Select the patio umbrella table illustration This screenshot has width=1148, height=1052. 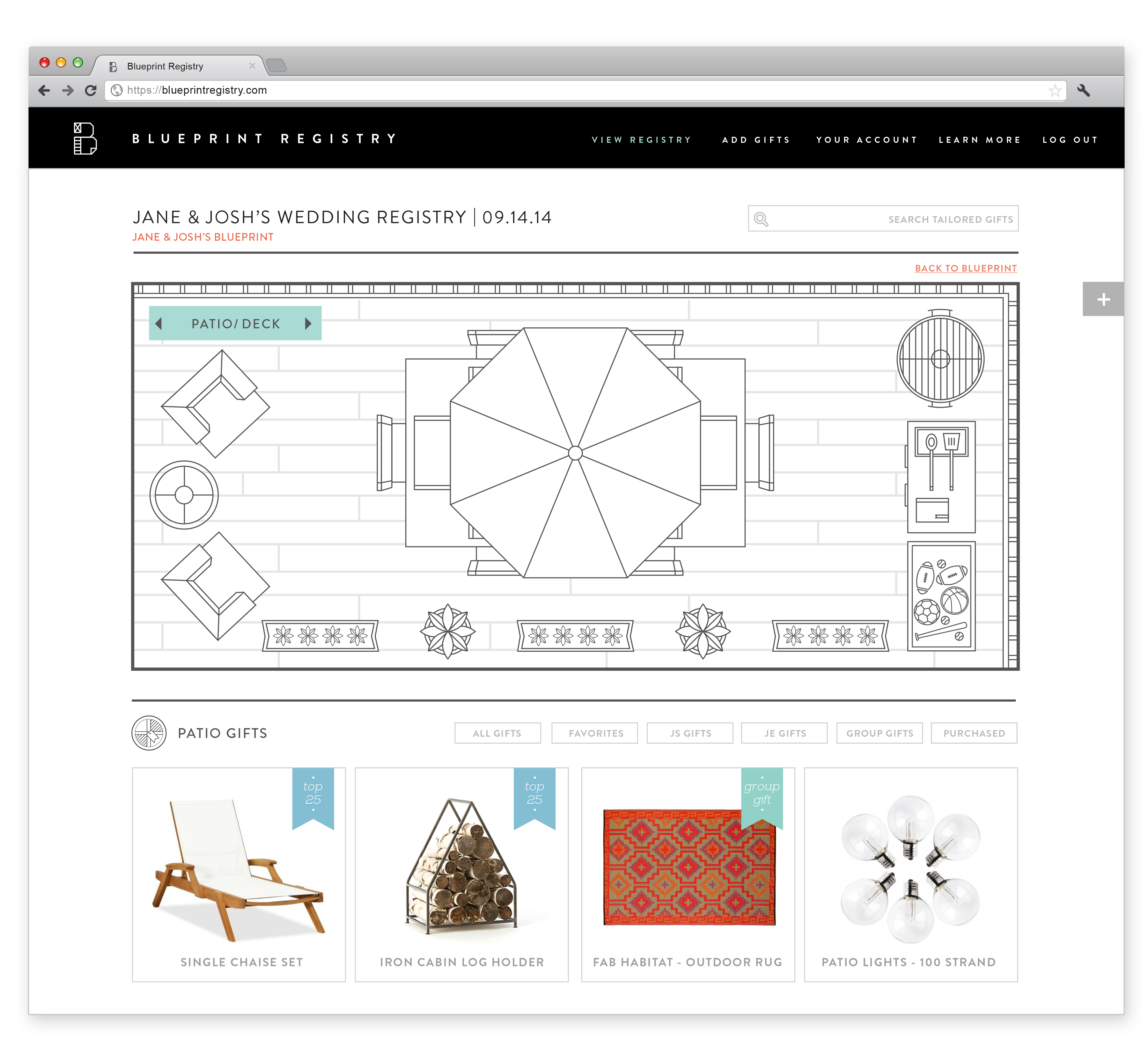click(x=576, y=453)
